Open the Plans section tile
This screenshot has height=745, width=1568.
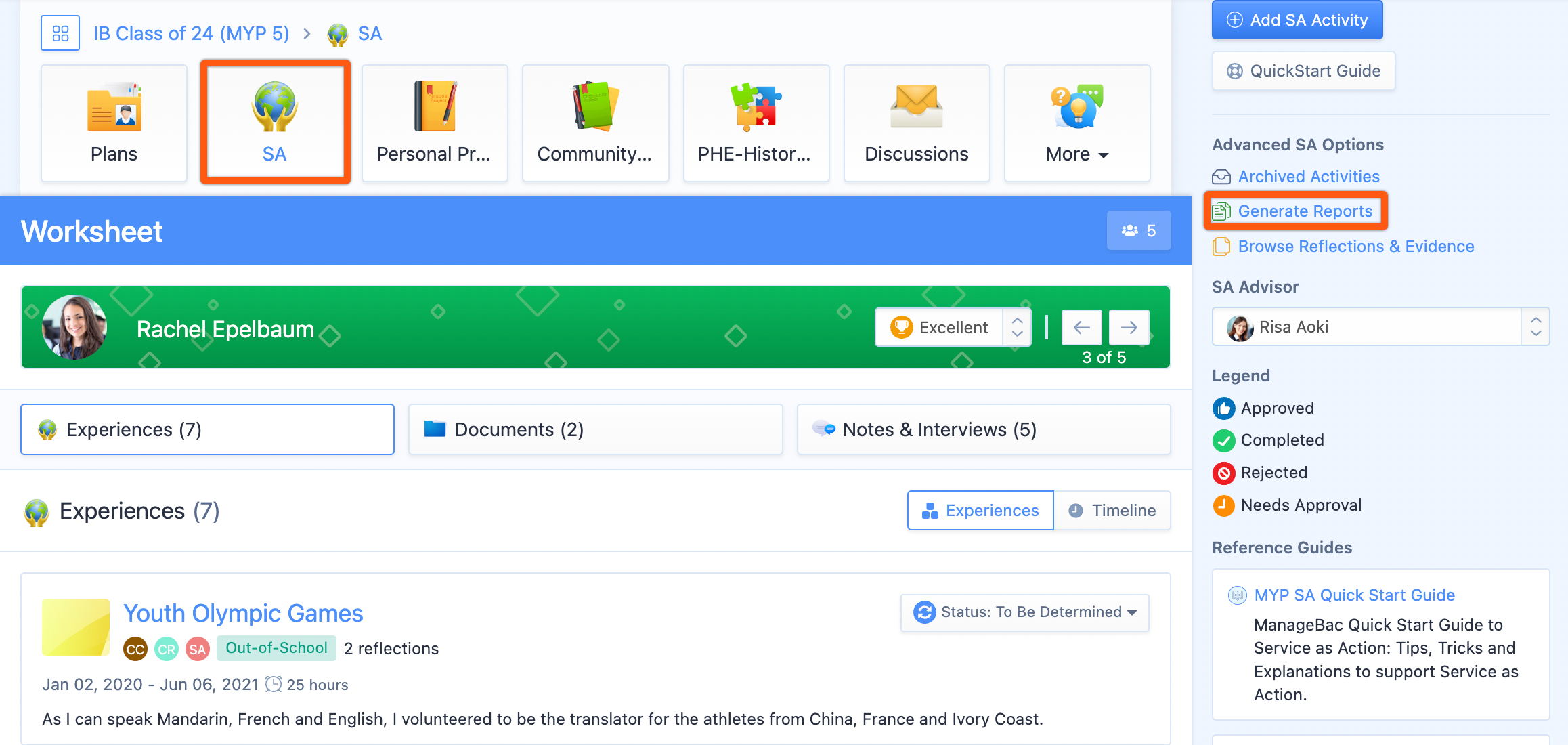coord(114,123)
